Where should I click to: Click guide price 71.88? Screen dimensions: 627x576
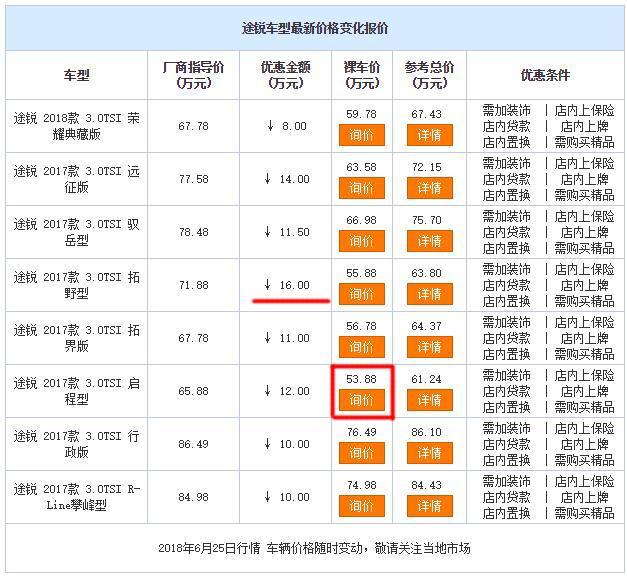tap(194, 285)
